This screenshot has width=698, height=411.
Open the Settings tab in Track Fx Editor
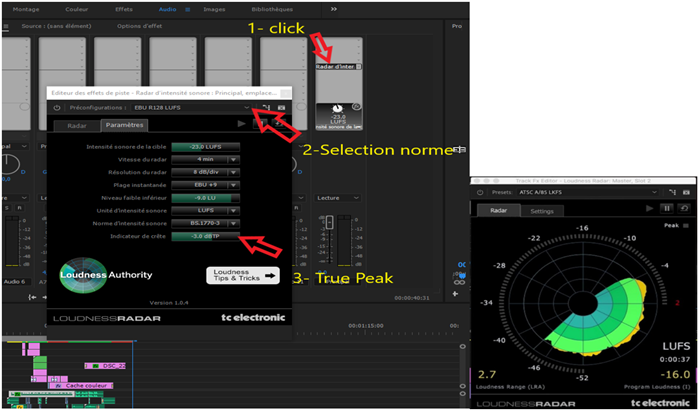click(542, 212)
